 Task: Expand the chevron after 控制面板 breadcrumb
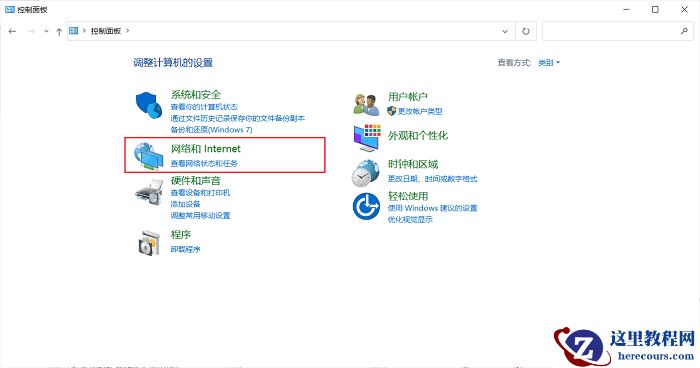click(x=127, y=31)
